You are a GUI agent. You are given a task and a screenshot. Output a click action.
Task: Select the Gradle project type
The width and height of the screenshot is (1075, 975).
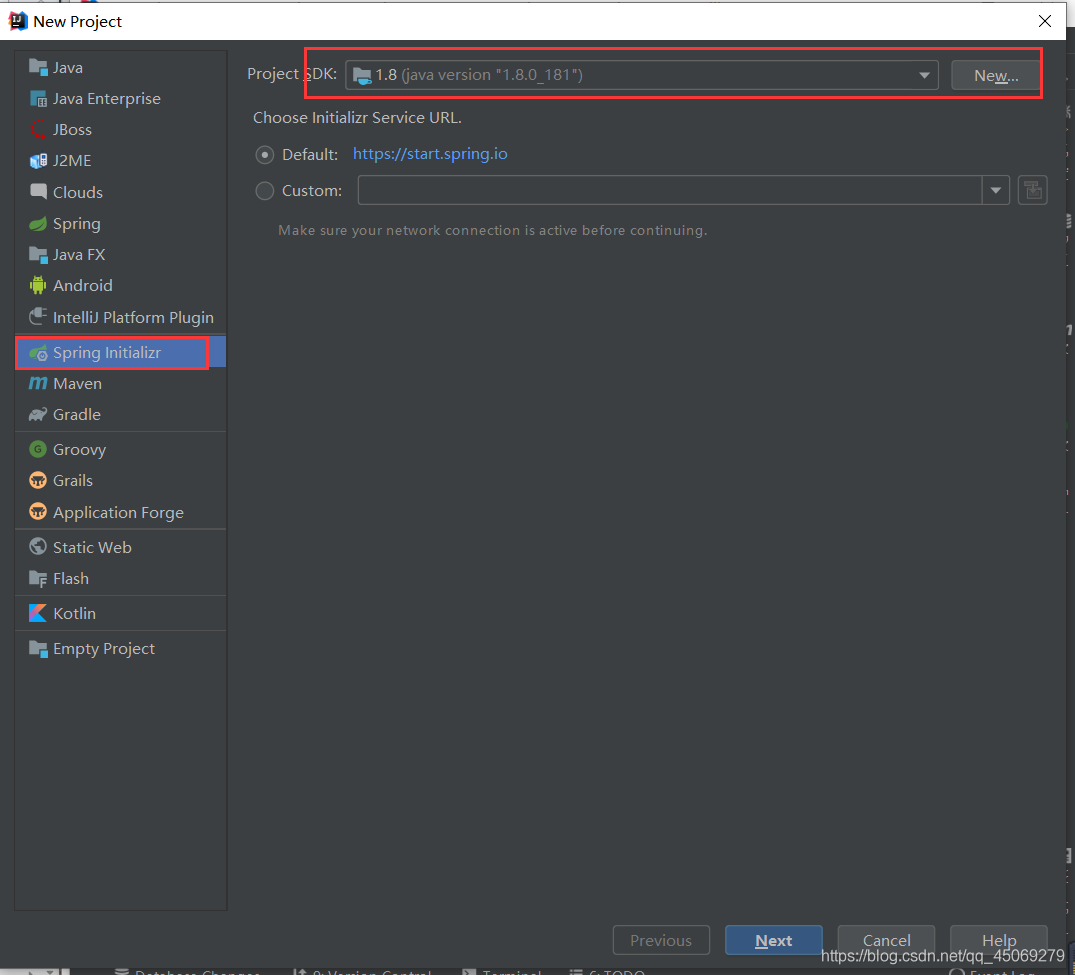point(121,414)
